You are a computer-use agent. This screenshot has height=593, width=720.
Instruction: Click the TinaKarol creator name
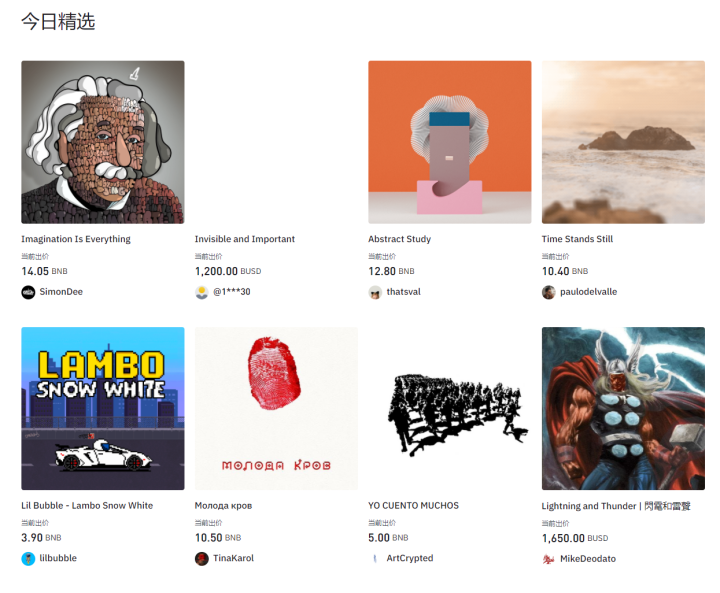point(233,558)
